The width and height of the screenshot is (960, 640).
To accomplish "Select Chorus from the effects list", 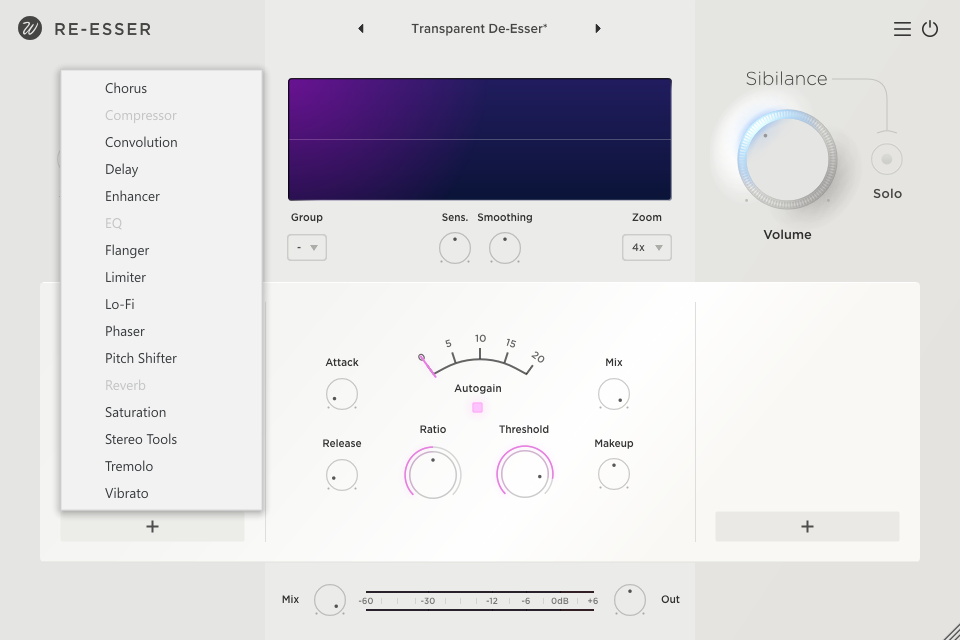I will click(x=126, y=88).
